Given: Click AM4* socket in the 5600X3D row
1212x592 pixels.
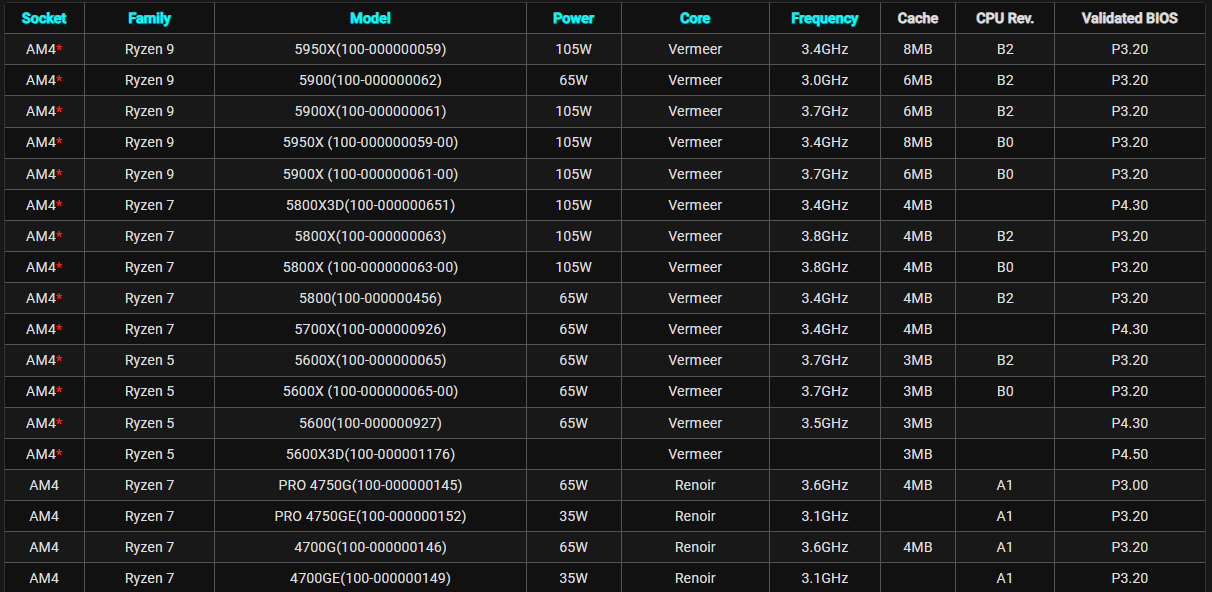Looking at the screenshot, I should [44, 454].
